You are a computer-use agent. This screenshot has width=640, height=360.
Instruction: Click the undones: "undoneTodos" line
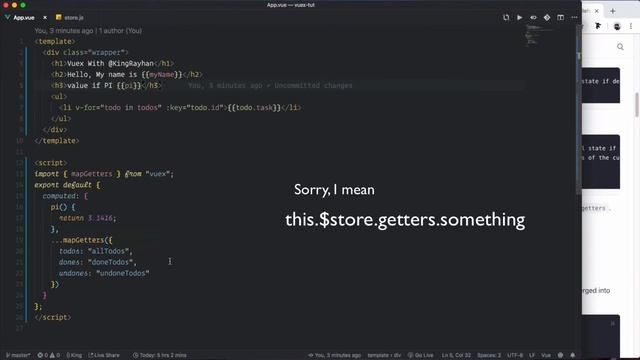click(104, 273)
